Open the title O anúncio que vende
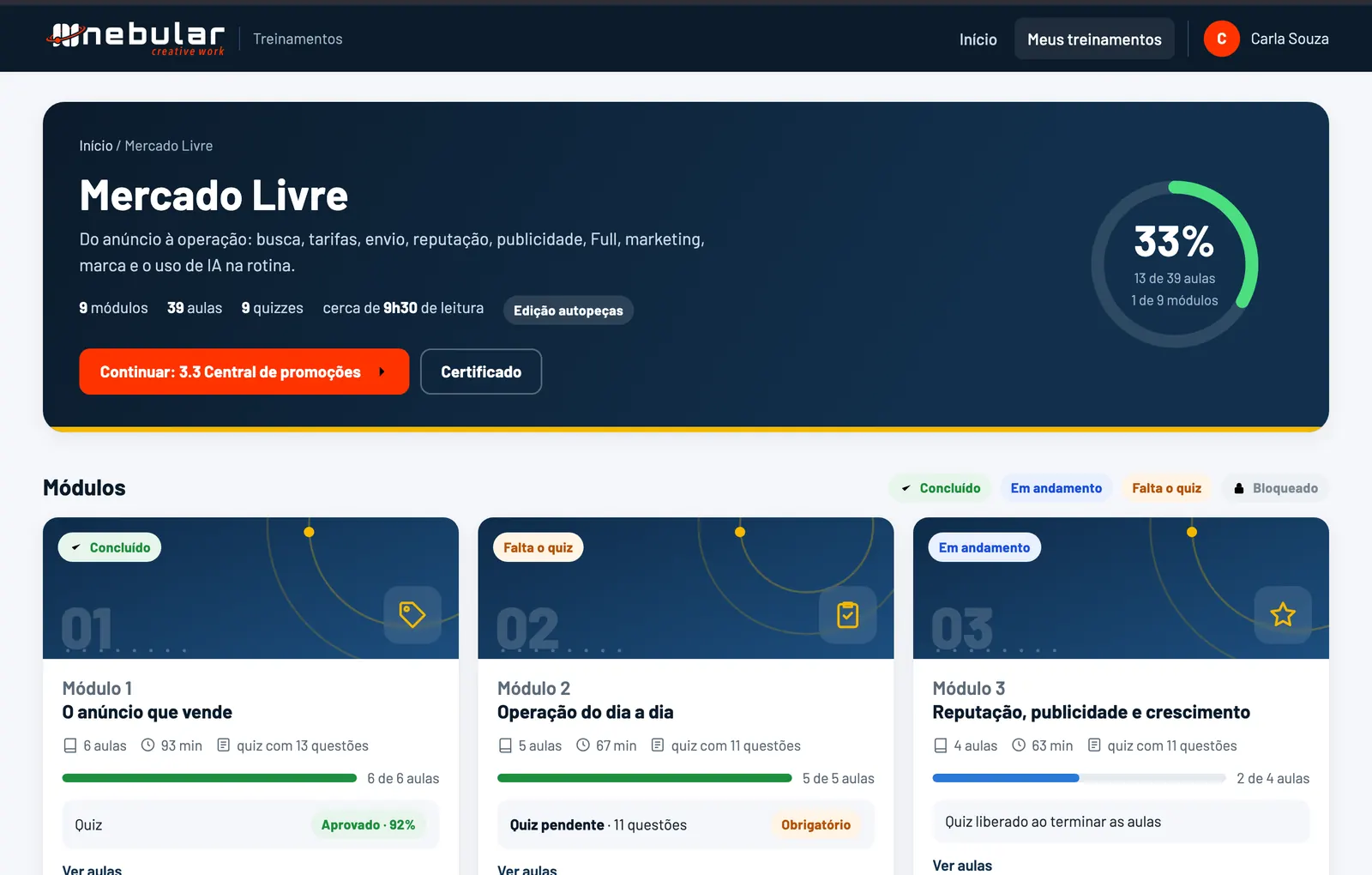Screen dimensions: 1372x875 coord(147,712)
